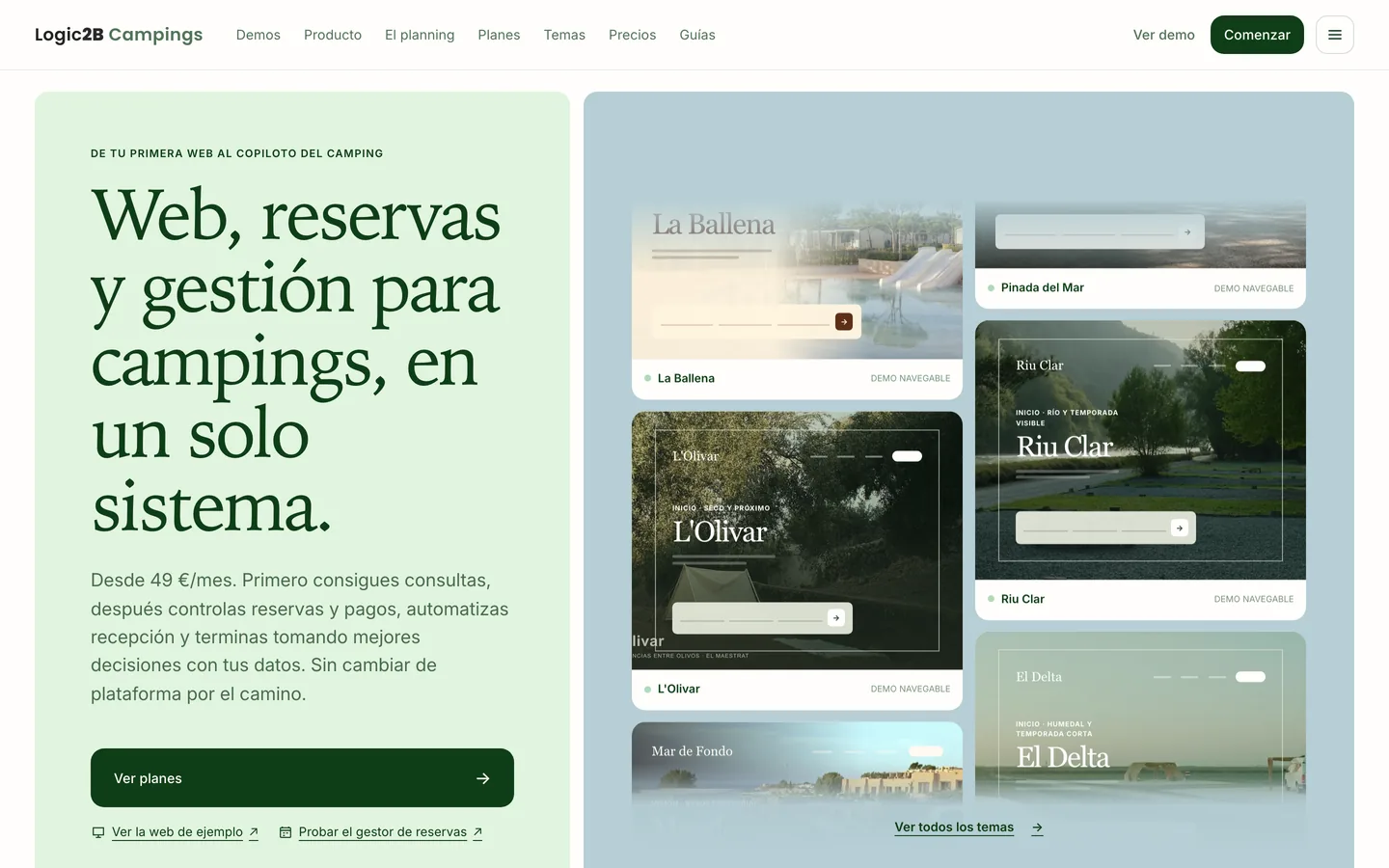Click the Comenzar button
Image resolution: width=1389 pixels, height=868 pixels.
(1257, 35)
